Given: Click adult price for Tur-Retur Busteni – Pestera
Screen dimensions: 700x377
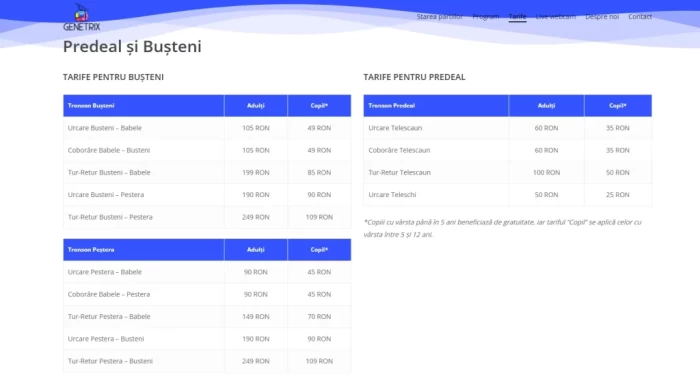Looking at the screenshot, I should (x=256, y=217).
